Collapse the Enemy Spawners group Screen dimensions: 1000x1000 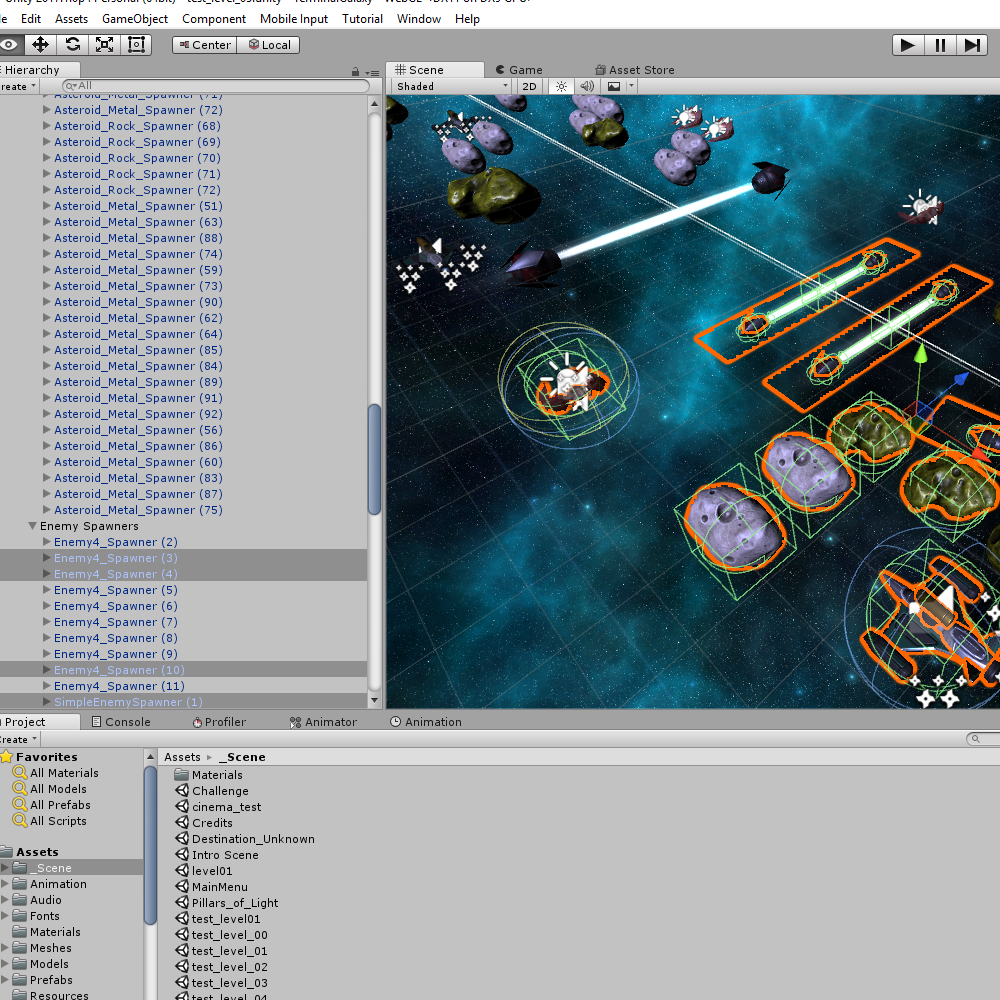tap(32, 526)
